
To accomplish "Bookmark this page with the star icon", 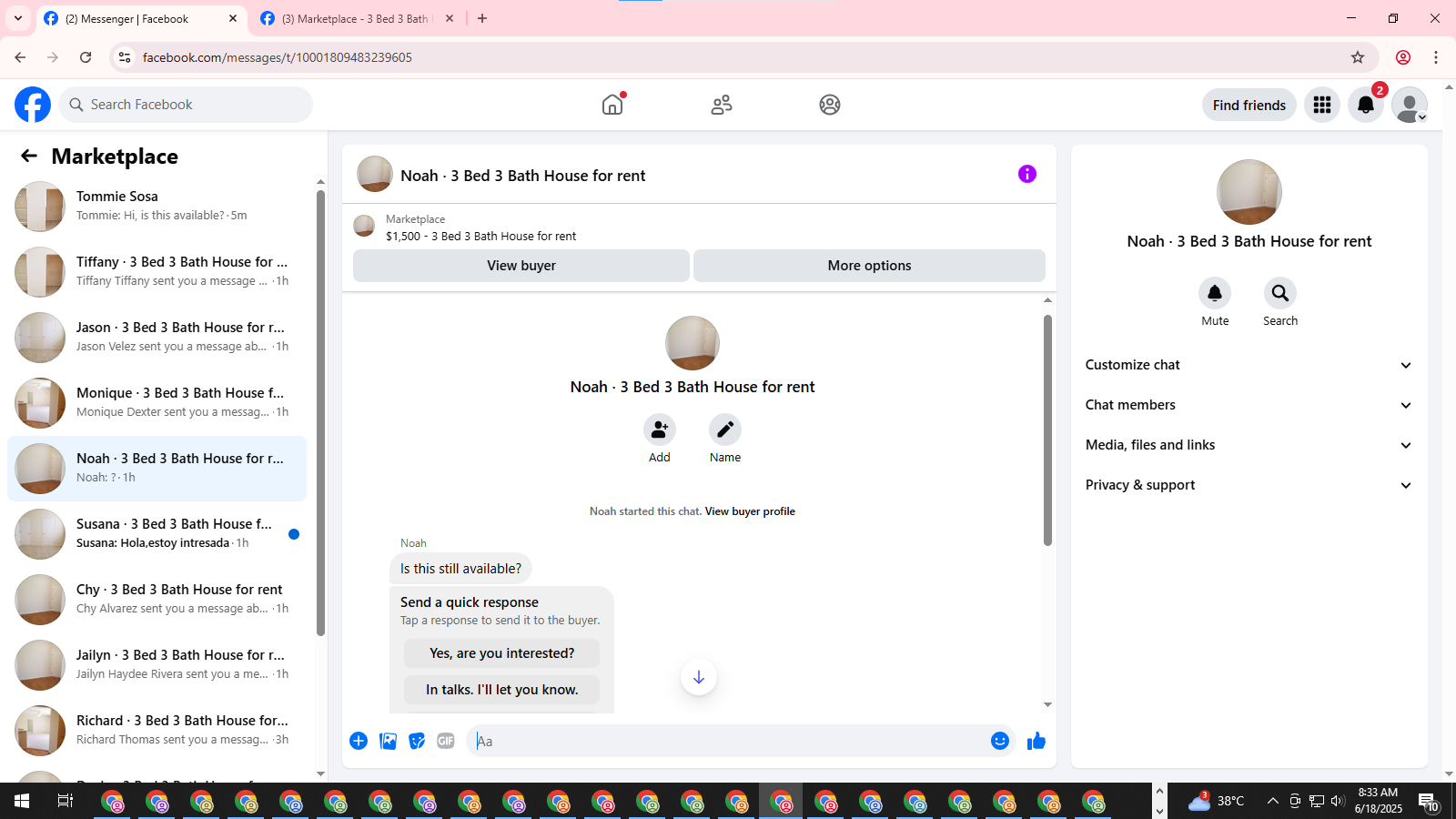I will pyautogui.click(x=1358, y=57).
